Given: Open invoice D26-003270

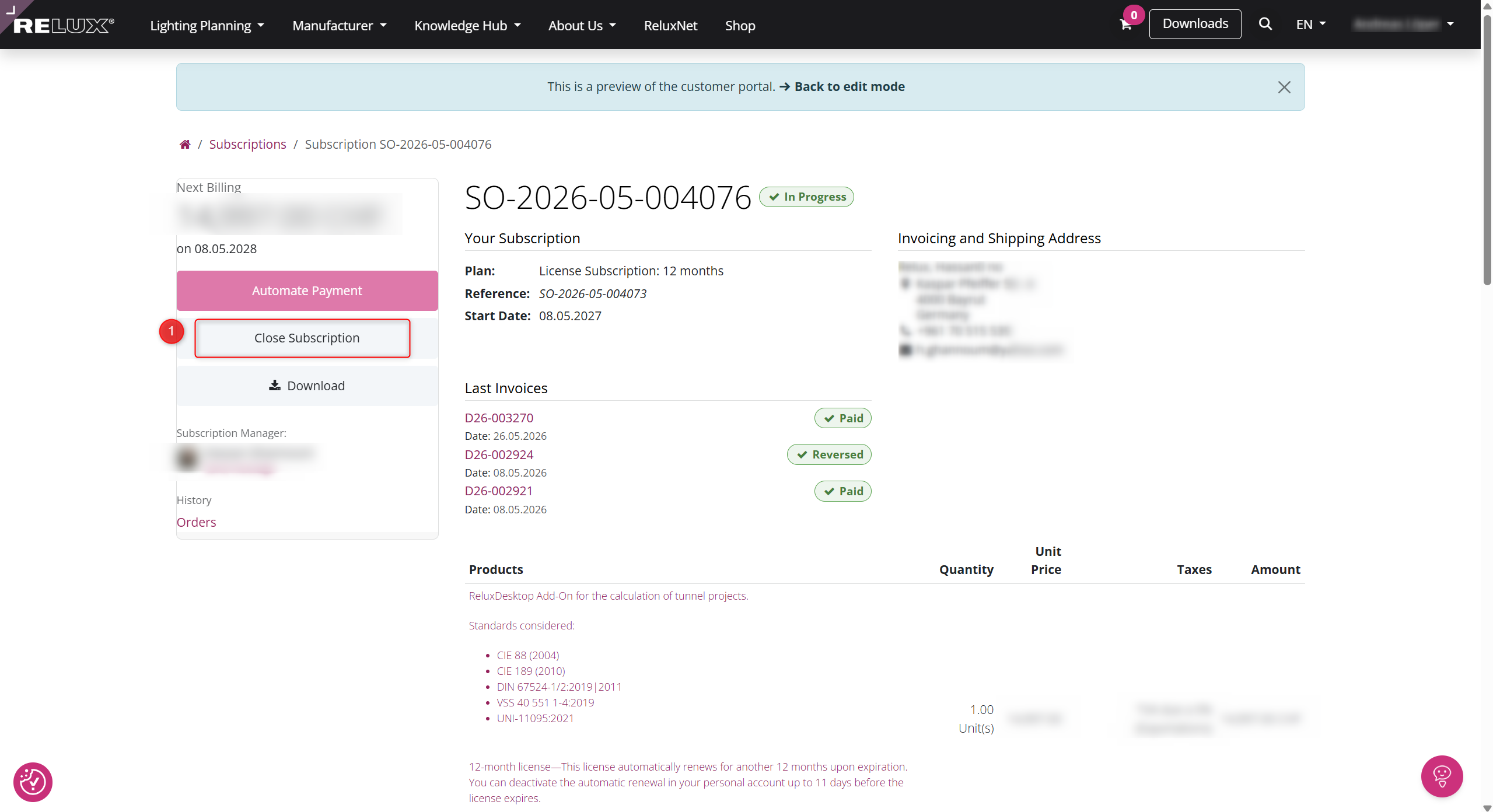Looking at the screenshot, I should pos(499,418).
